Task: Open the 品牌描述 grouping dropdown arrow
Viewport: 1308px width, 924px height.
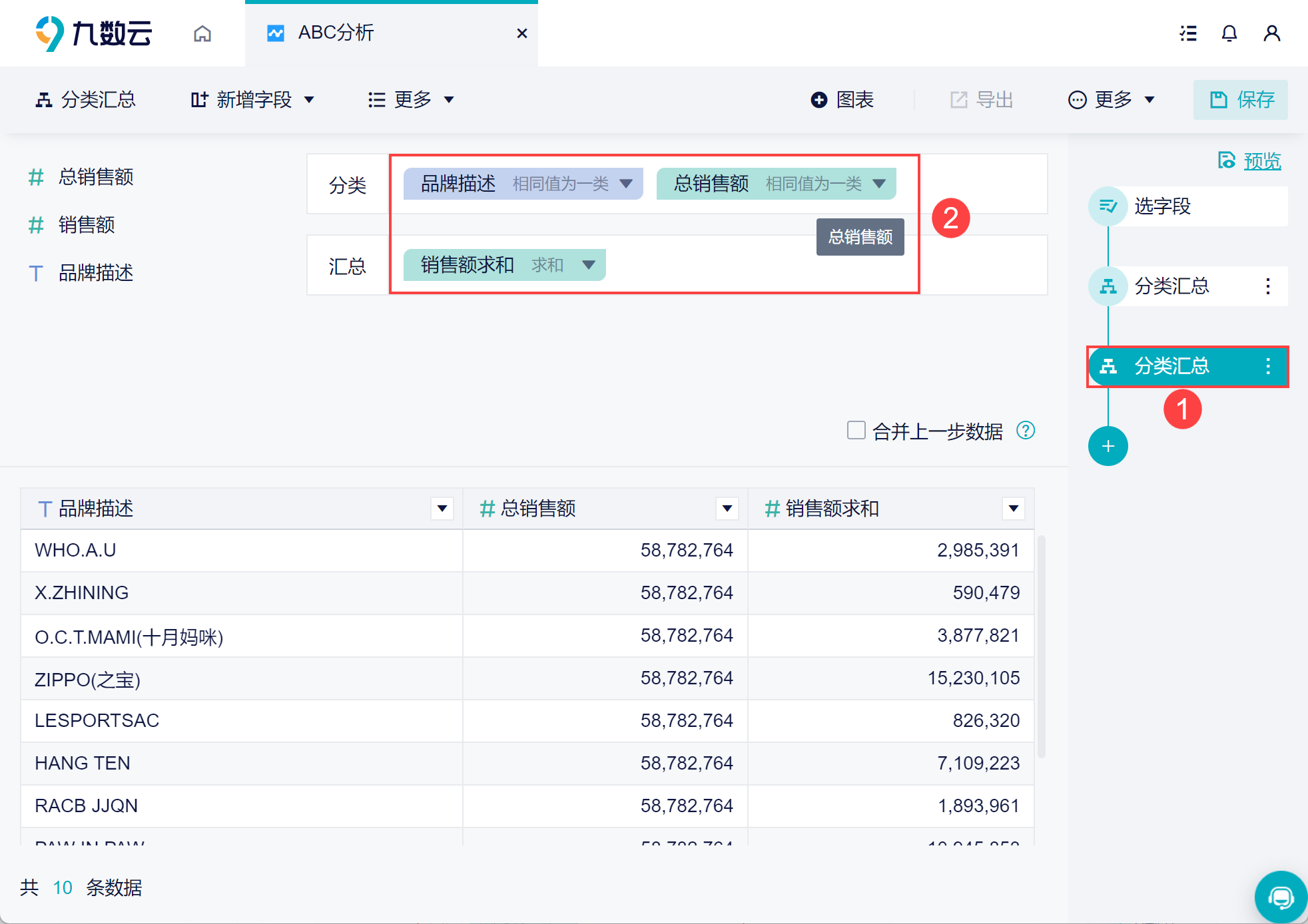Action: [626, 184]
